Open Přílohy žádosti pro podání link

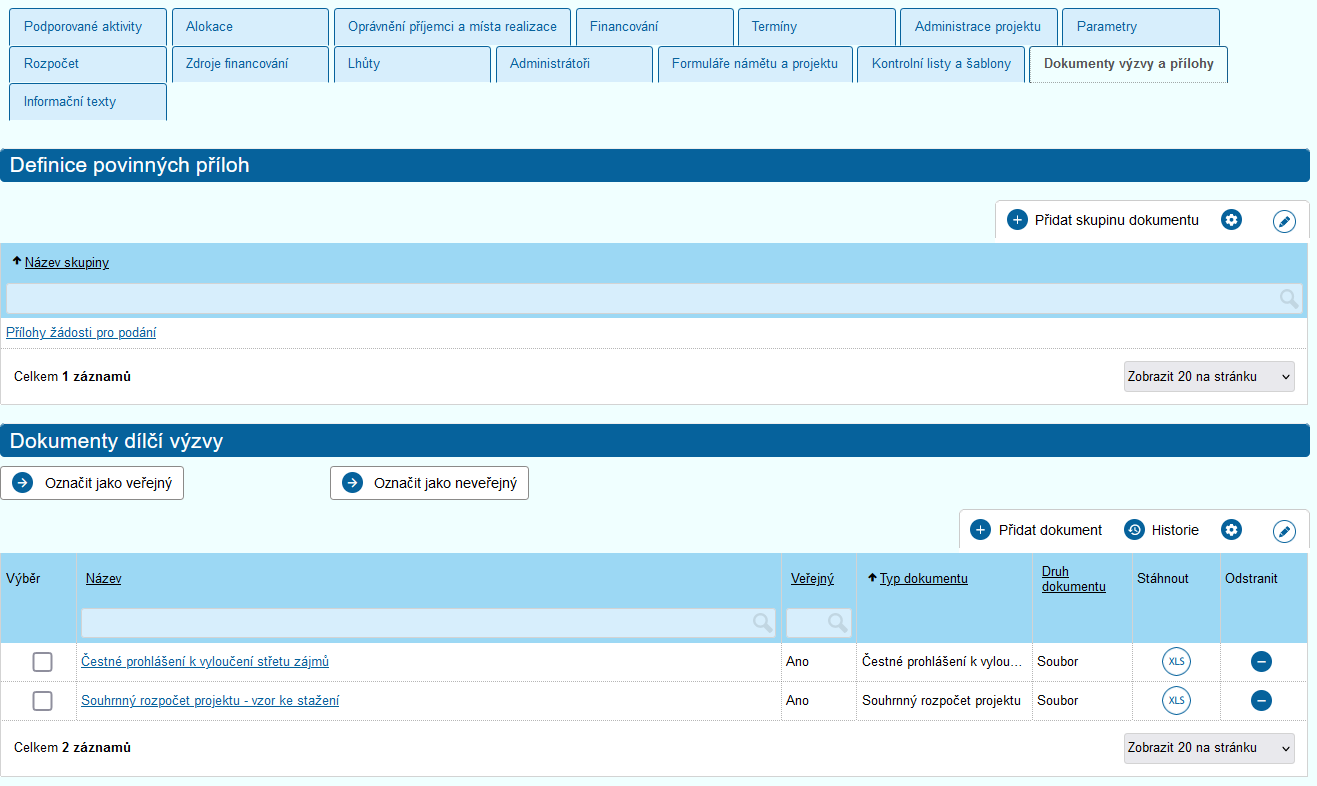click(81, 333)
